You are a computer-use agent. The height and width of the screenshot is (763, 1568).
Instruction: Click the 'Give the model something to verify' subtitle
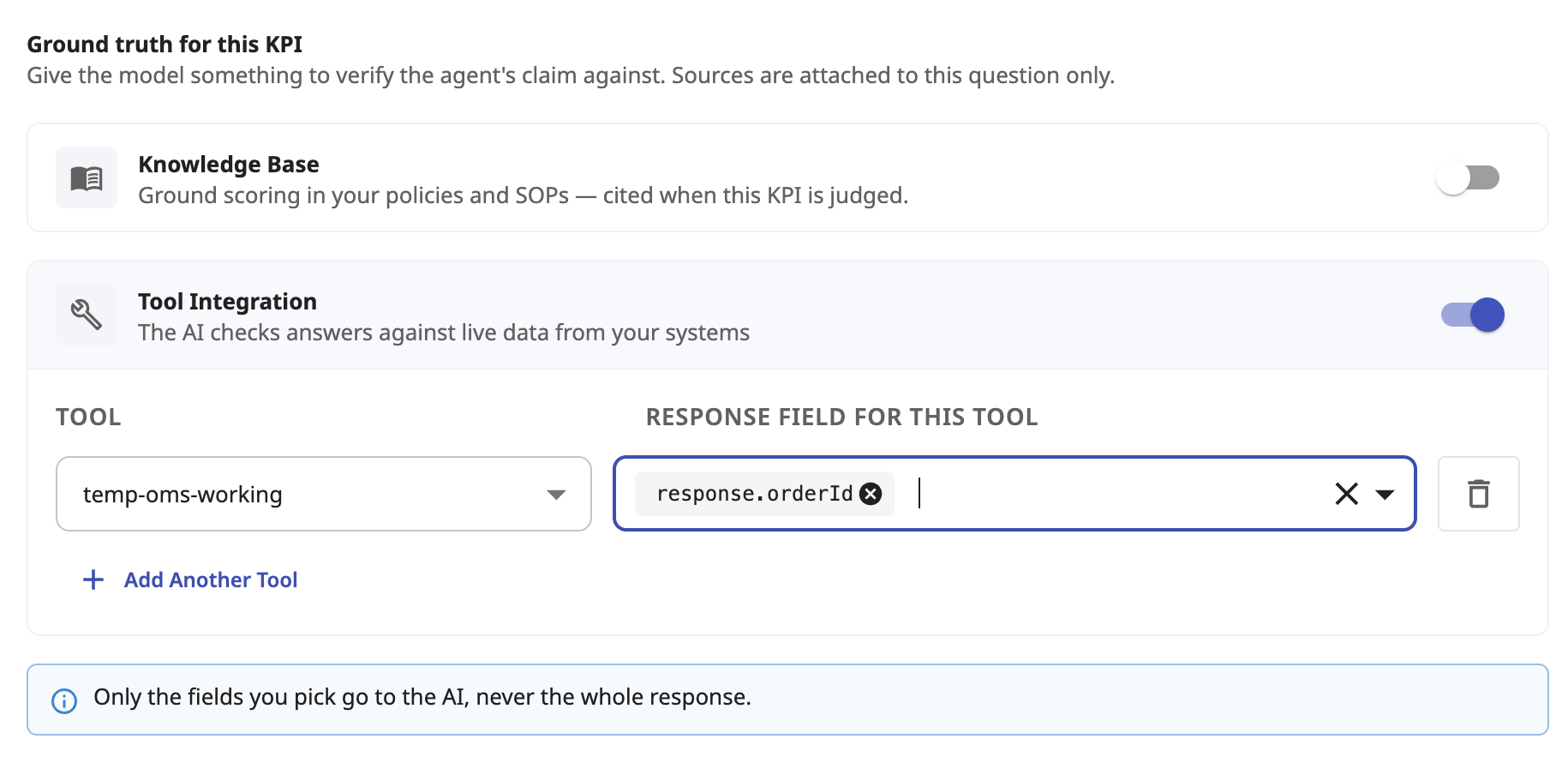click(571, 75)
